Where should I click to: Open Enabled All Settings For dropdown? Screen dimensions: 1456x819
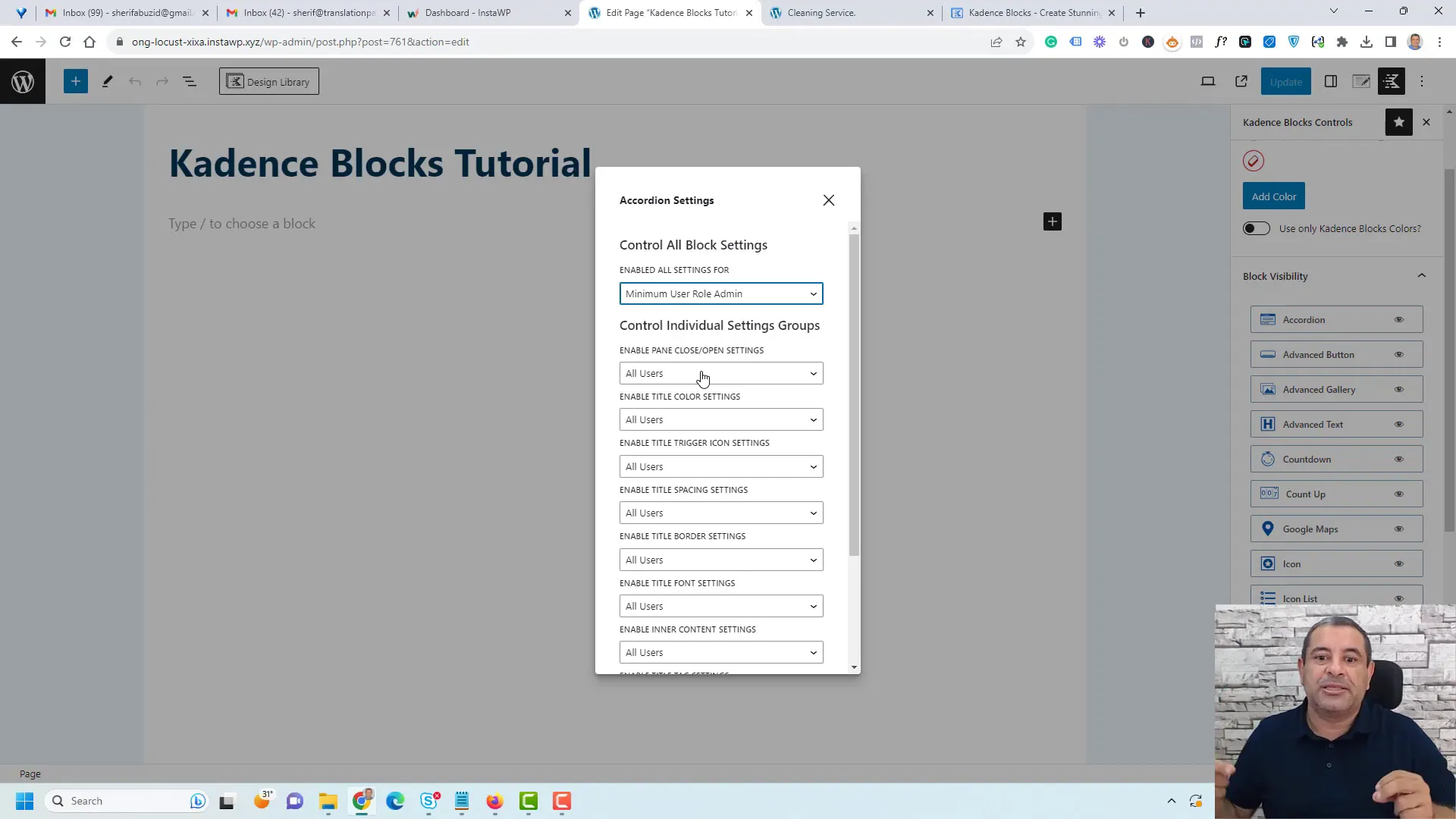pos(721,293)
